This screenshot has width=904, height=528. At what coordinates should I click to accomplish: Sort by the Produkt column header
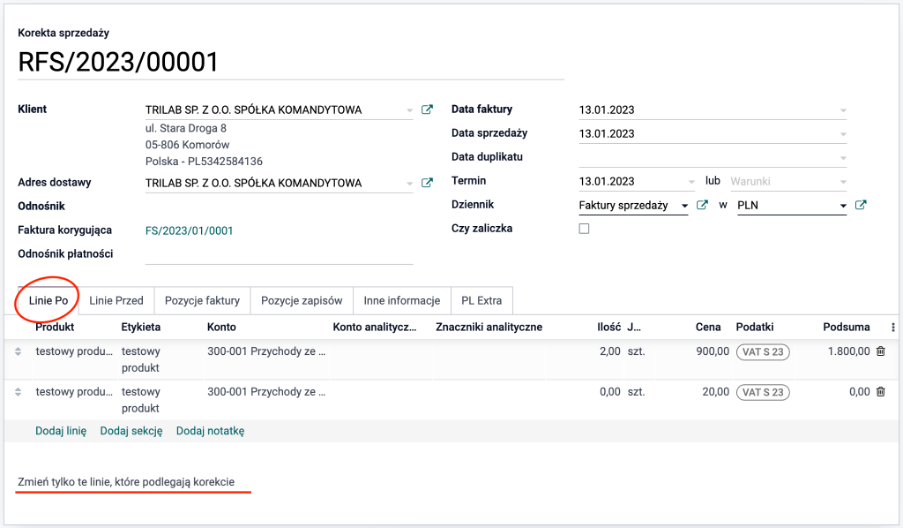coord(55,327)
